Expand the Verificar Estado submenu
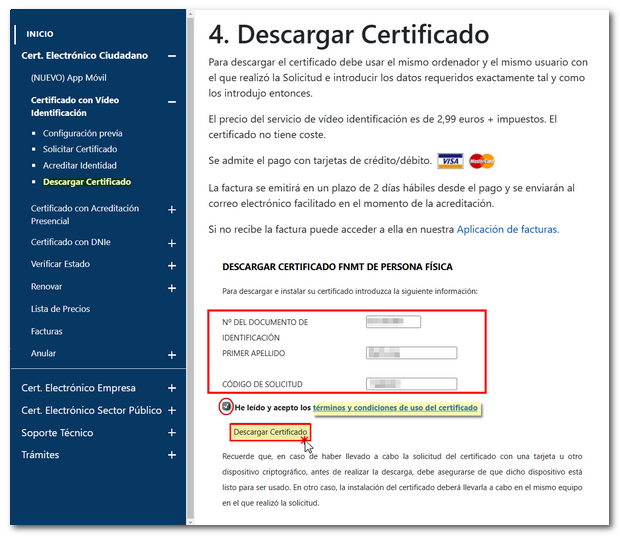This screenshot has width=620, height=536. [172, 266]
